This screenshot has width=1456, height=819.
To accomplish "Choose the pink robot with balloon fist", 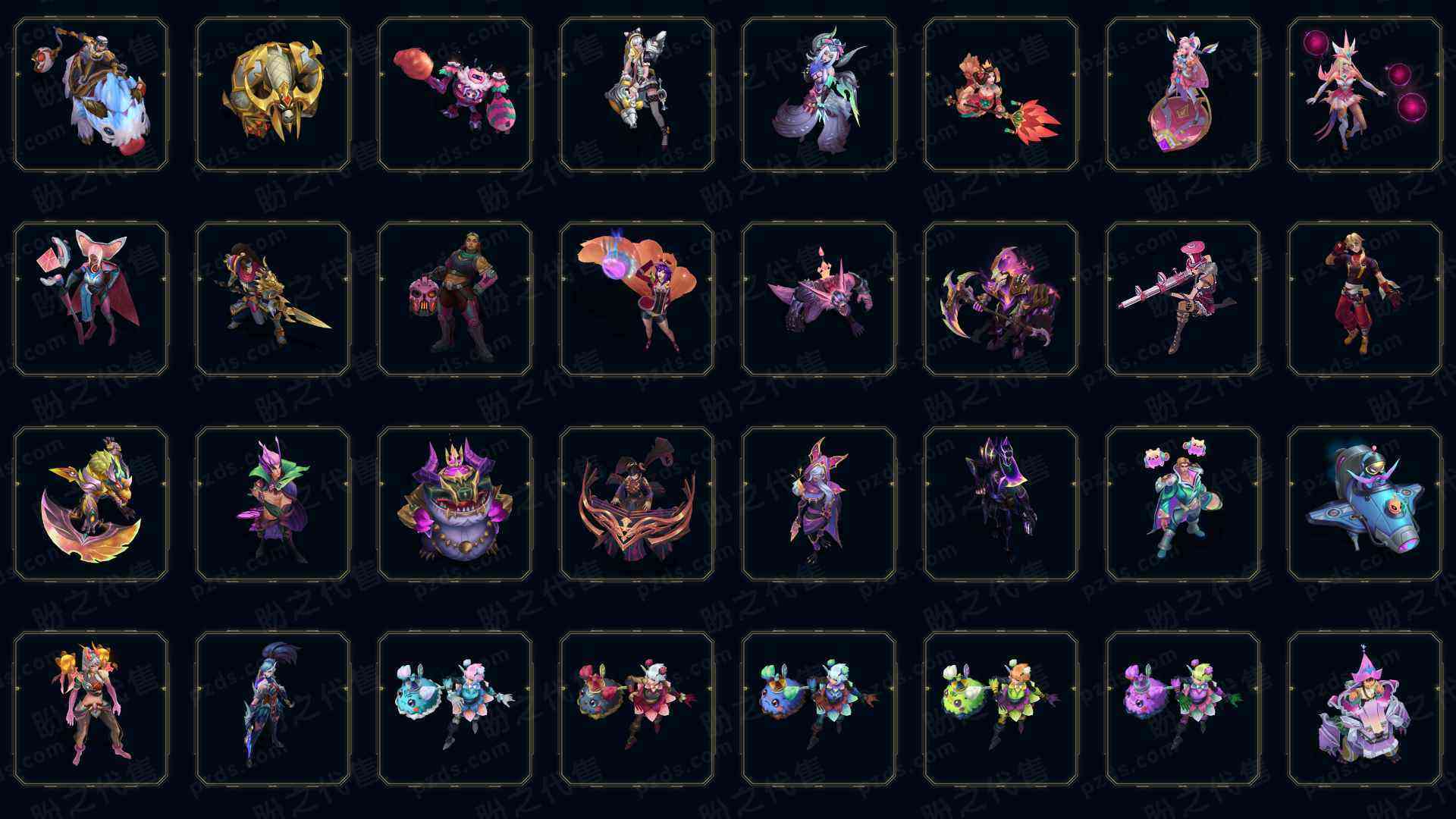I will [x=455, y=95].
